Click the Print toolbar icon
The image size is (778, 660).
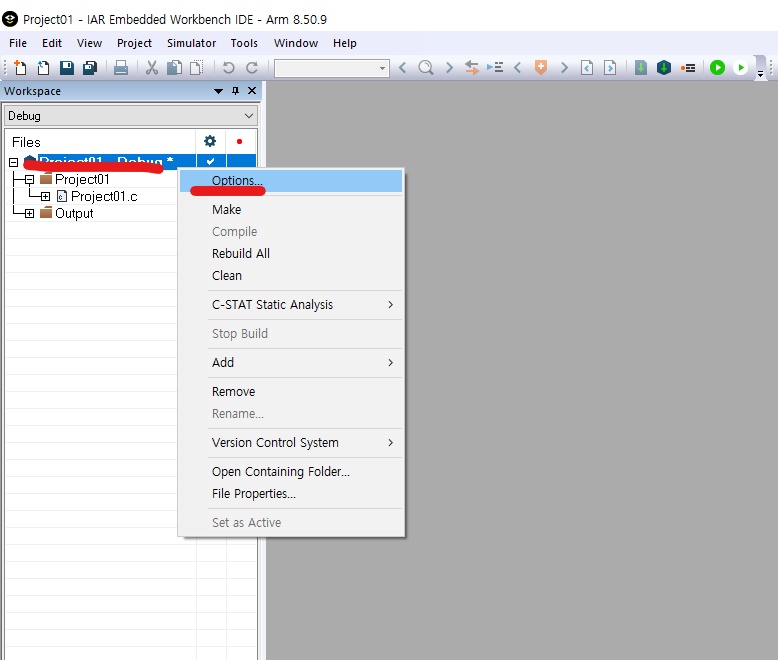coord(121,67)
